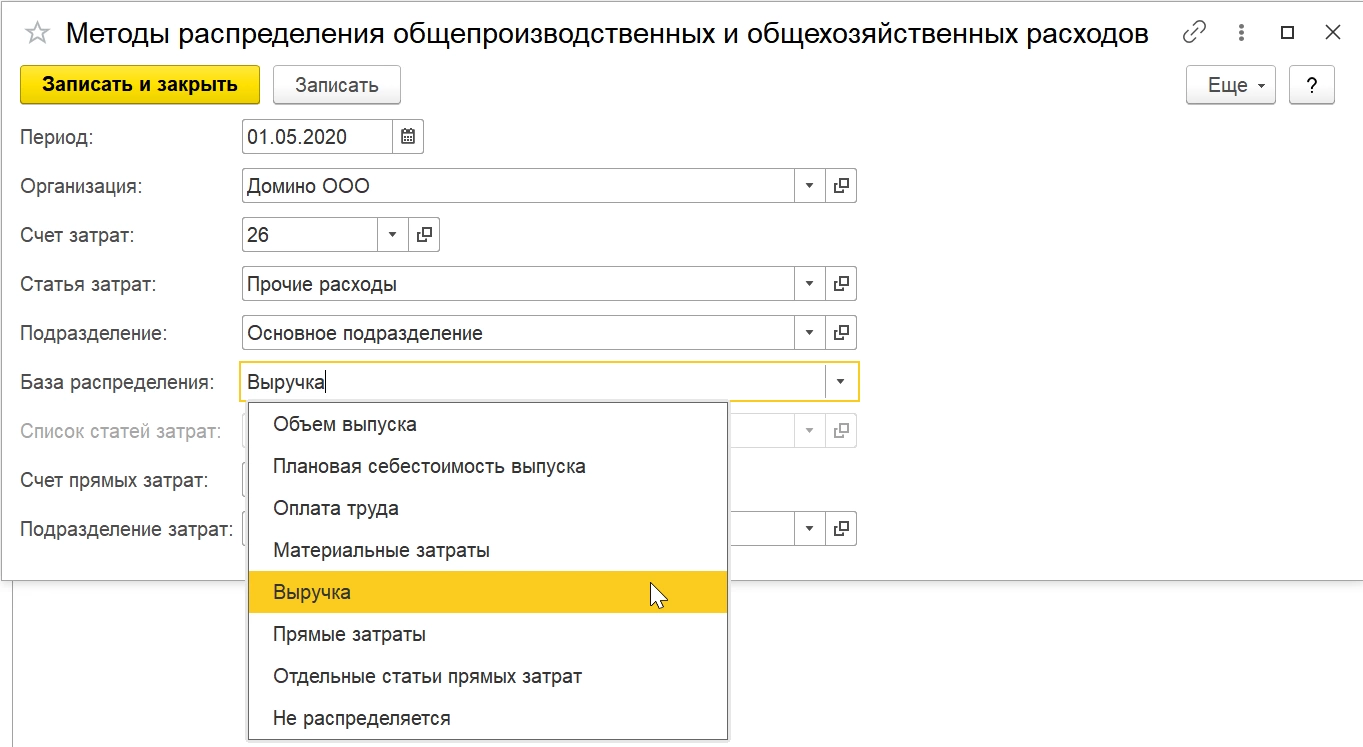
Task: Open the Подразделение record with the open icon
Action: pyautogui.click(x=841, y=333)
